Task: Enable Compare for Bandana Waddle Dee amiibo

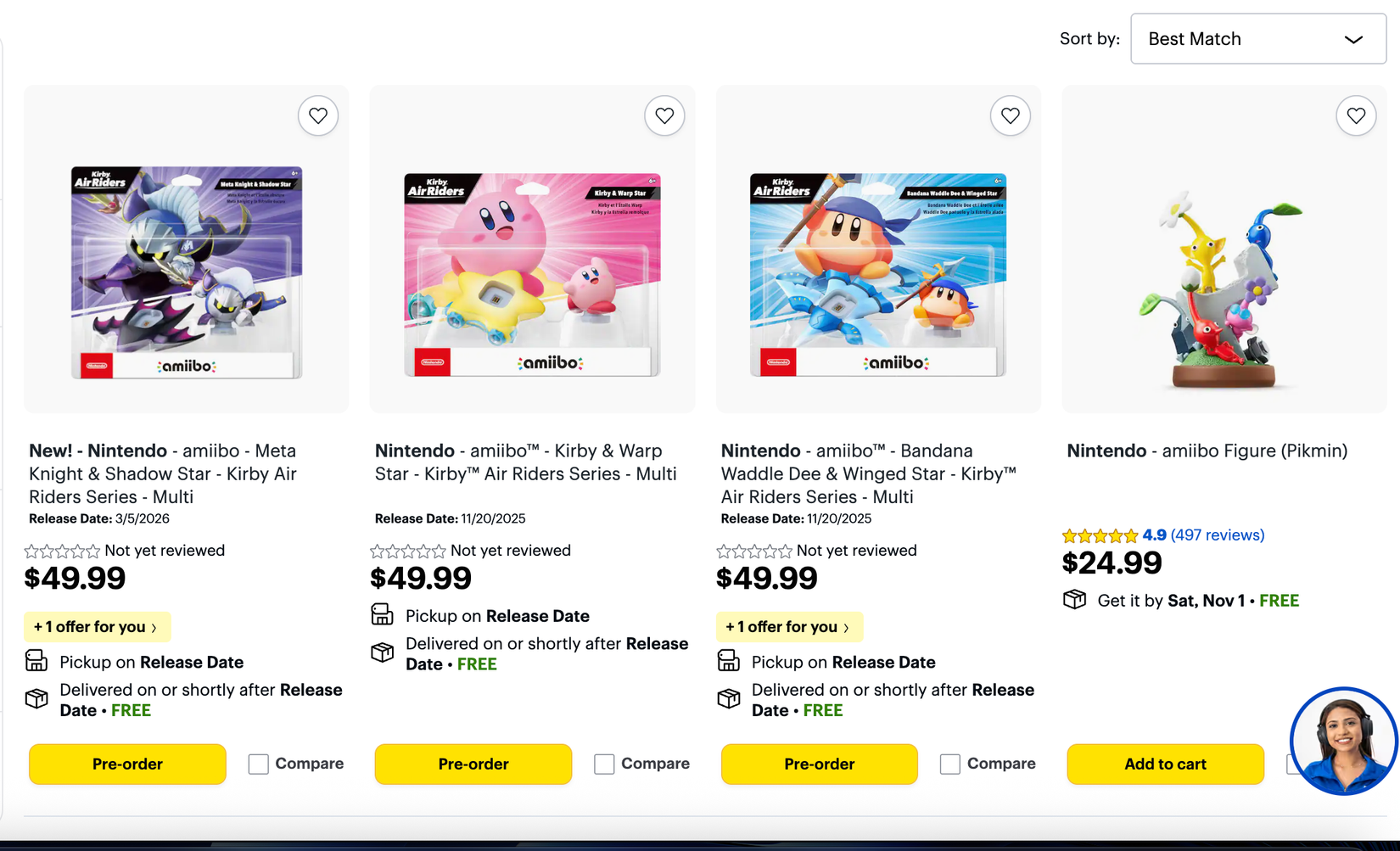Action: click(x=950, y=764)
